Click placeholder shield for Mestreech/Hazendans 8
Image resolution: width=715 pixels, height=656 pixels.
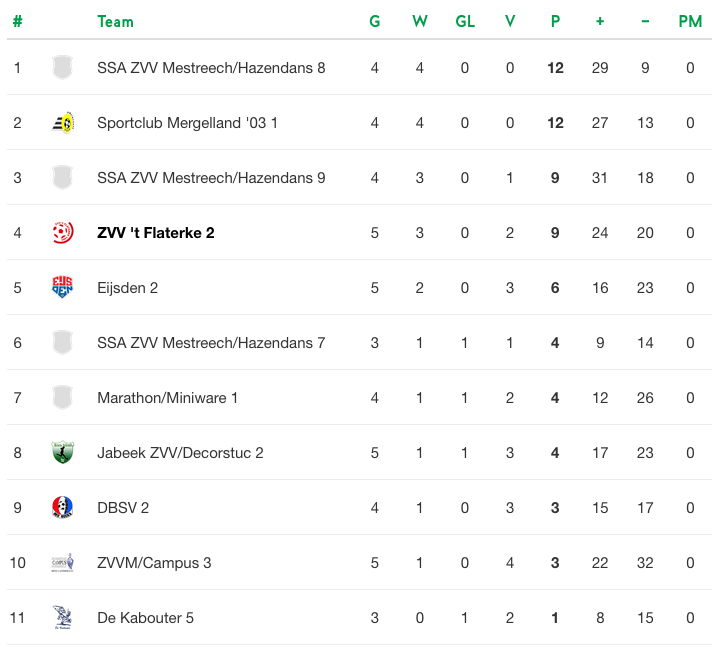[x=62, y=67]
